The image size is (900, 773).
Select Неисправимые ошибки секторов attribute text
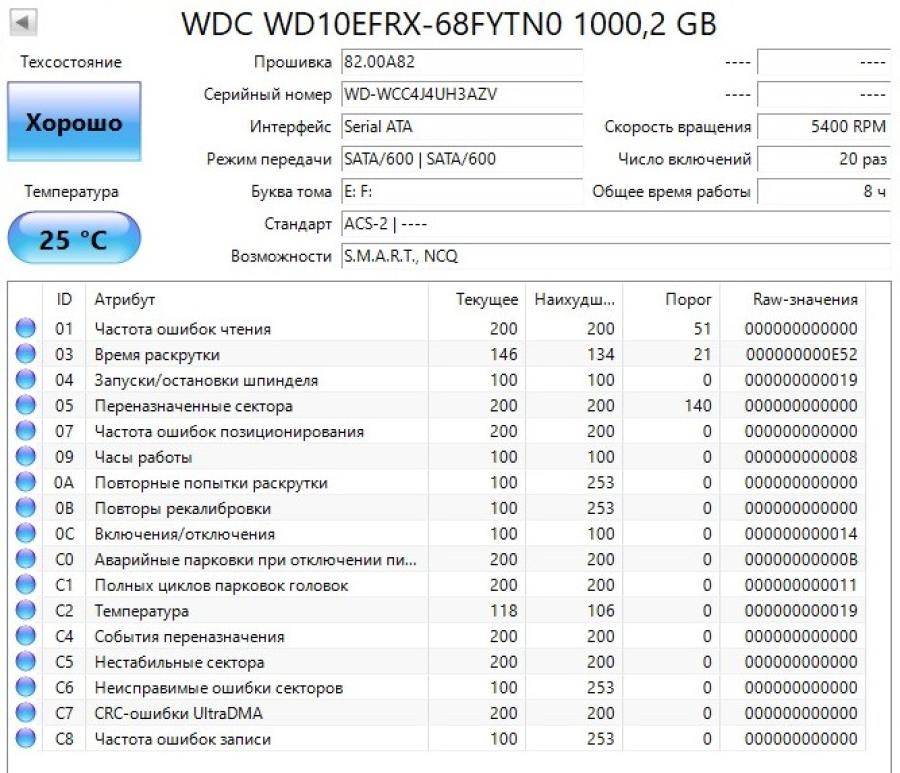pos(219,687)
